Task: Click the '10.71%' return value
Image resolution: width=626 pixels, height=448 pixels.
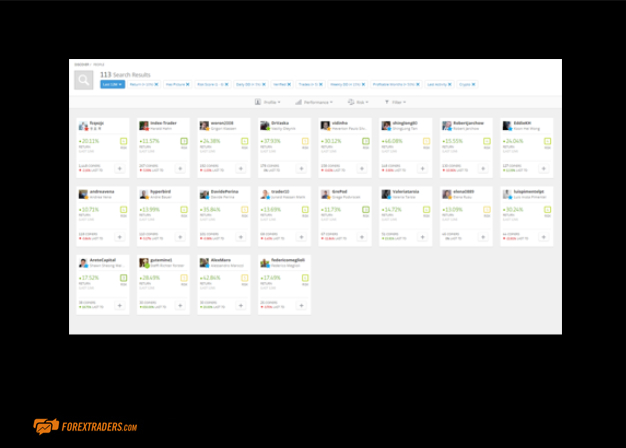Action: tap(89, 210)
